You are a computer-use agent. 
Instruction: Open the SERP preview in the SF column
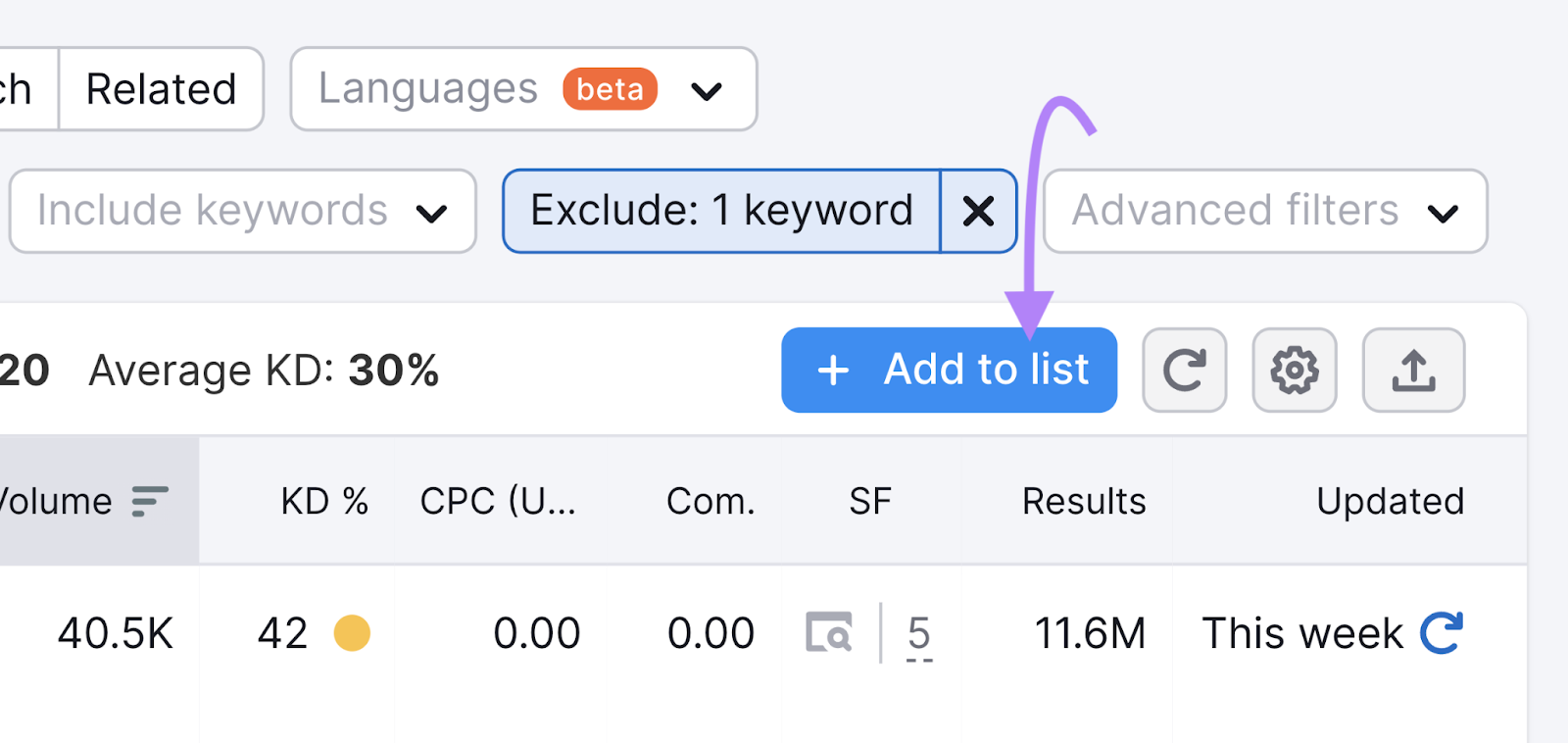coord(831,632)
